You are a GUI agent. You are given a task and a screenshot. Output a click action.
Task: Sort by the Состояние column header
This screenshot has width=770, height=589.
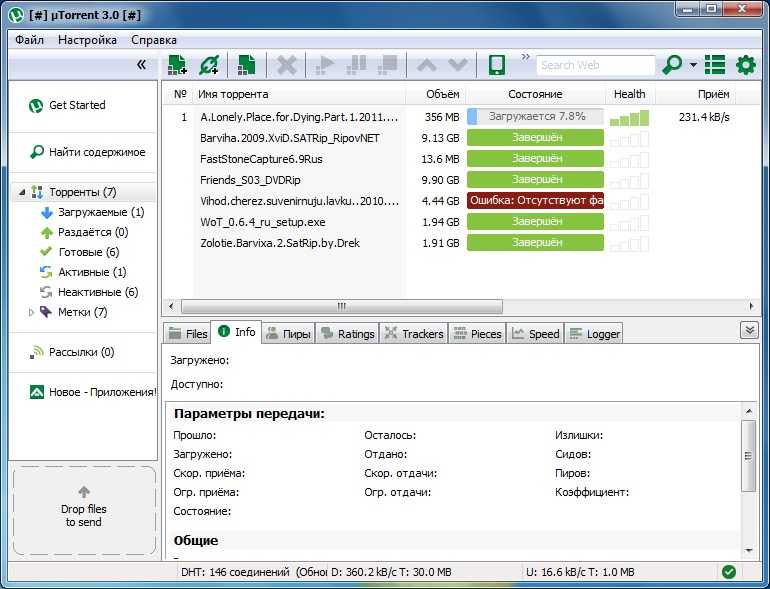tap(535, 94)
